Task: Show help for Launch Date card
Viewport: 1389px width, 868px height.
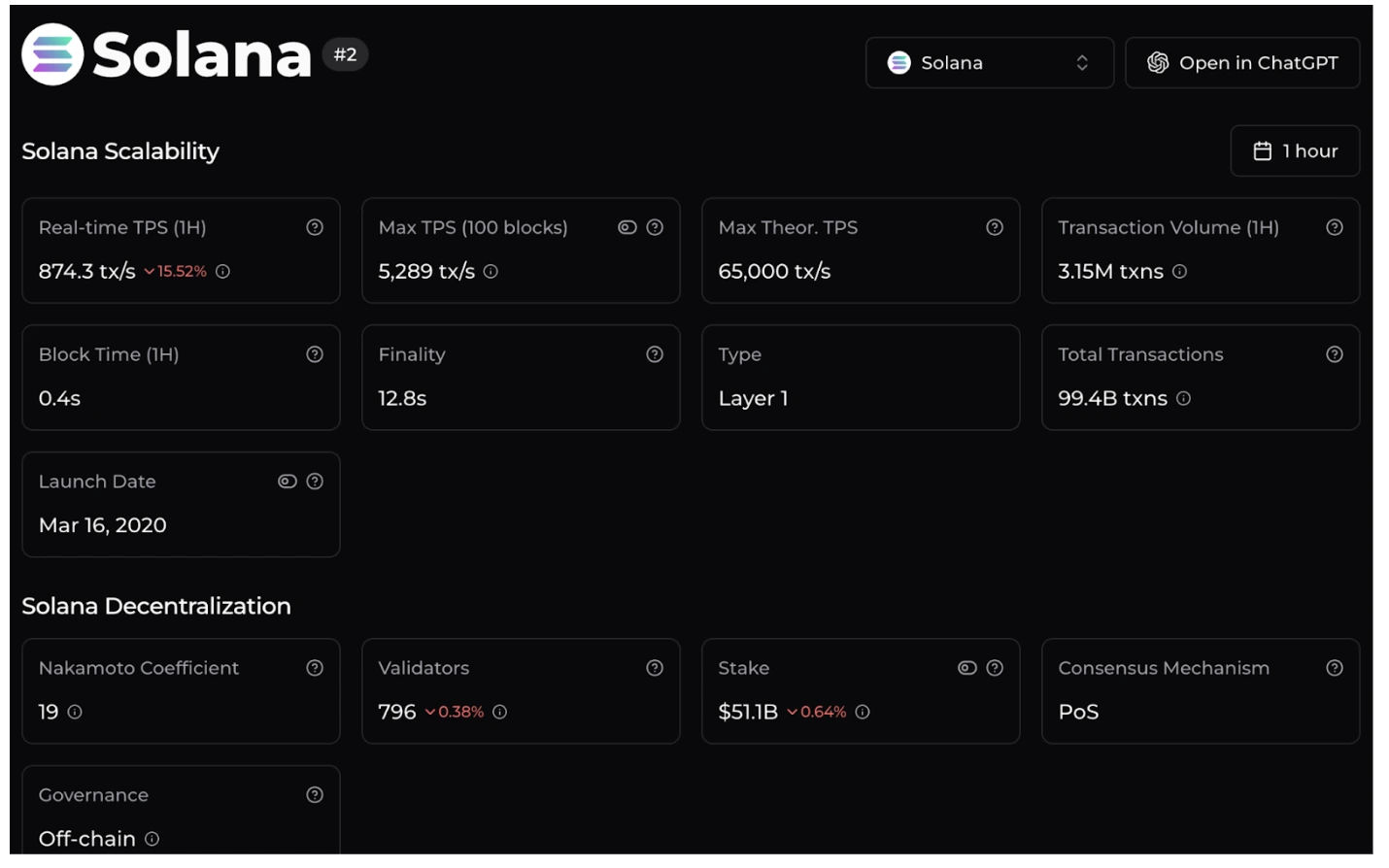Action: 315,482
